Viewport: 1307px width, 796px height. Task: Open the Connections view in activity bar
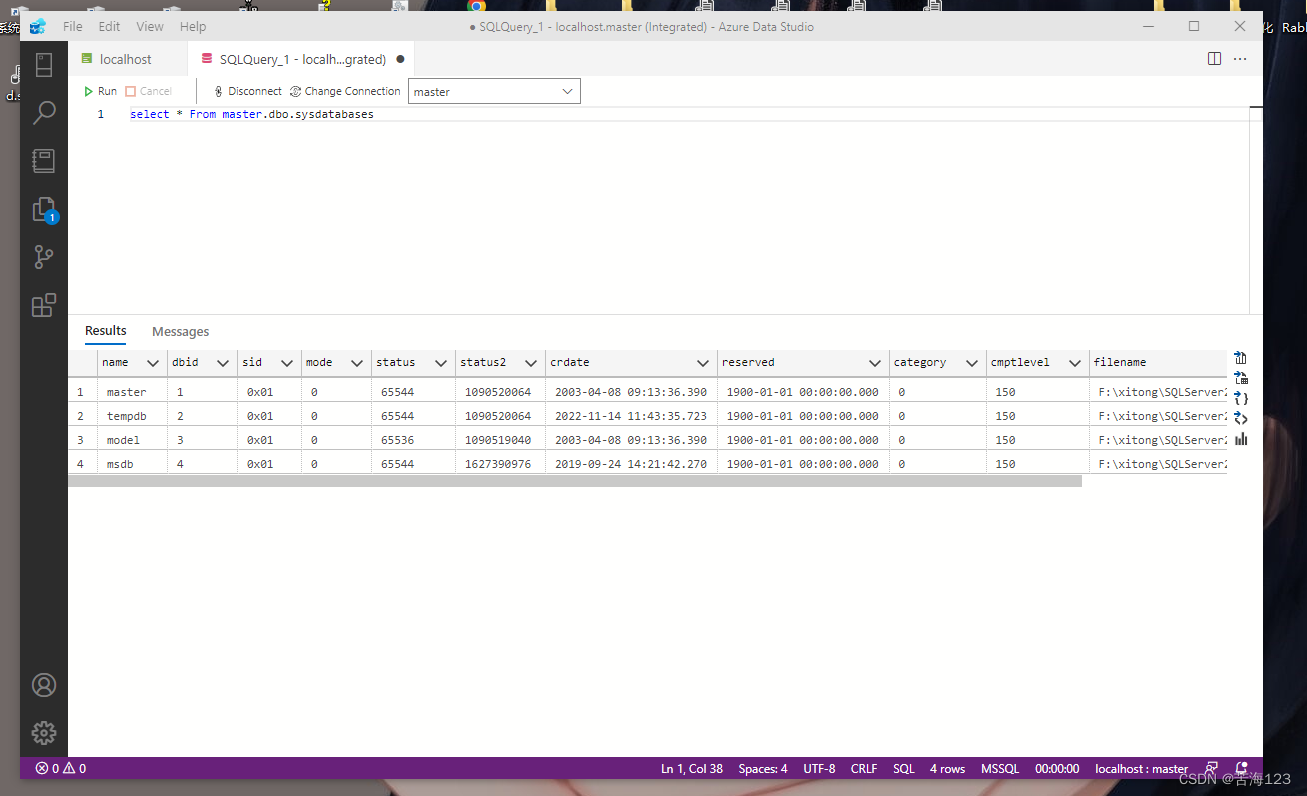point(44,65)
